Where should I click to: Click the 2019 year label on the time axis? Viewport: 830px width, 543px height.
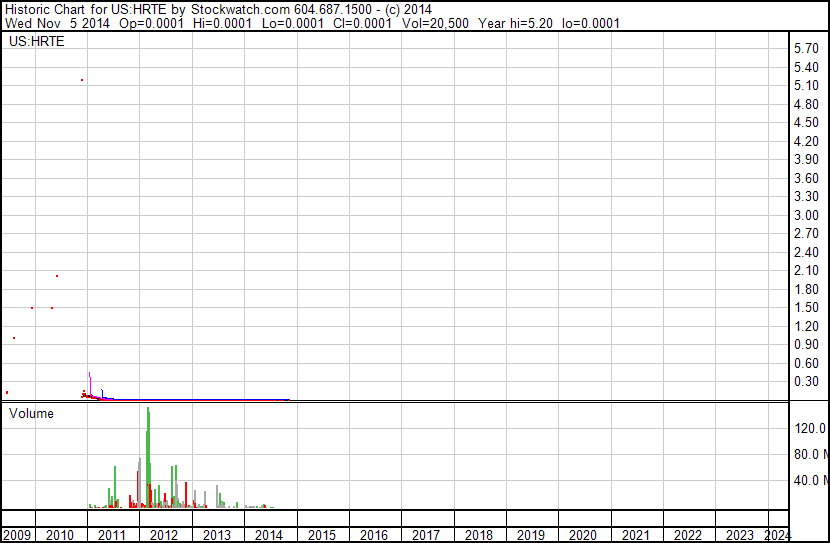(530, 535)
